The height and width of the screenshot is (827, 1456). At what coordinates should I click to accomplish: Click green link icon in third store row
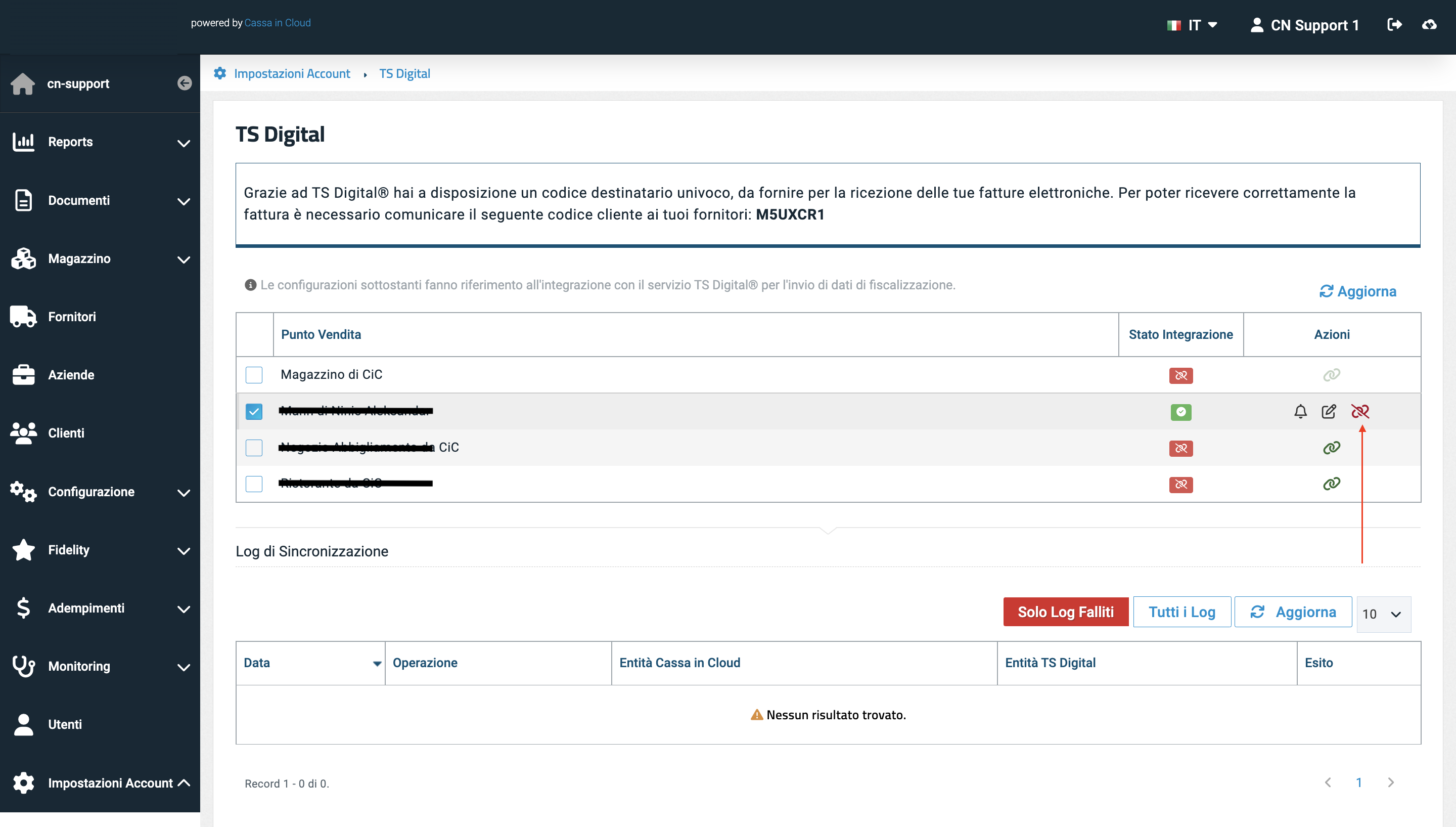pyautogui.click(x=1331, y=448)
